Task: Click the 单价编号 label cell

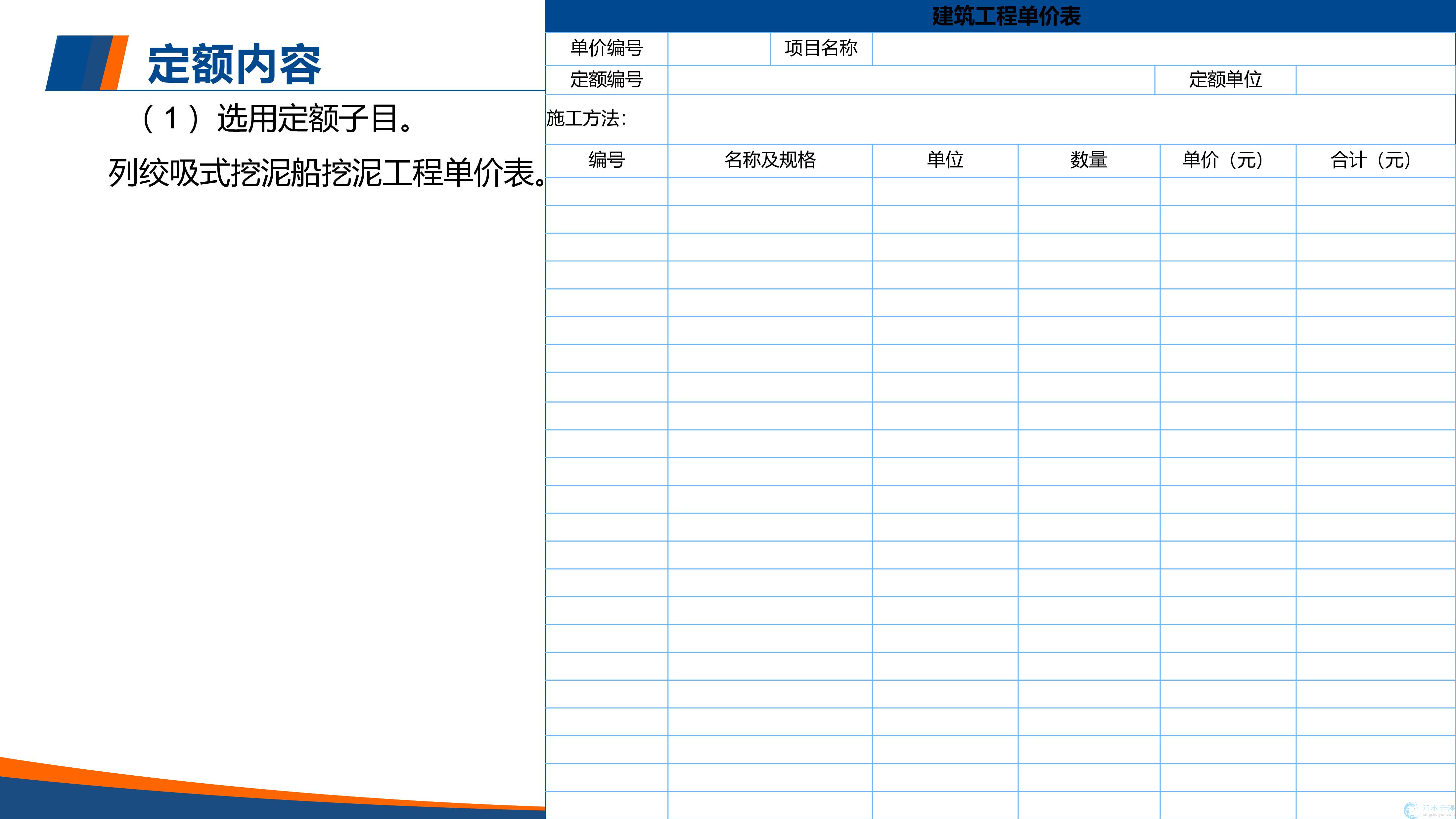Action: (x=607, y=49)
